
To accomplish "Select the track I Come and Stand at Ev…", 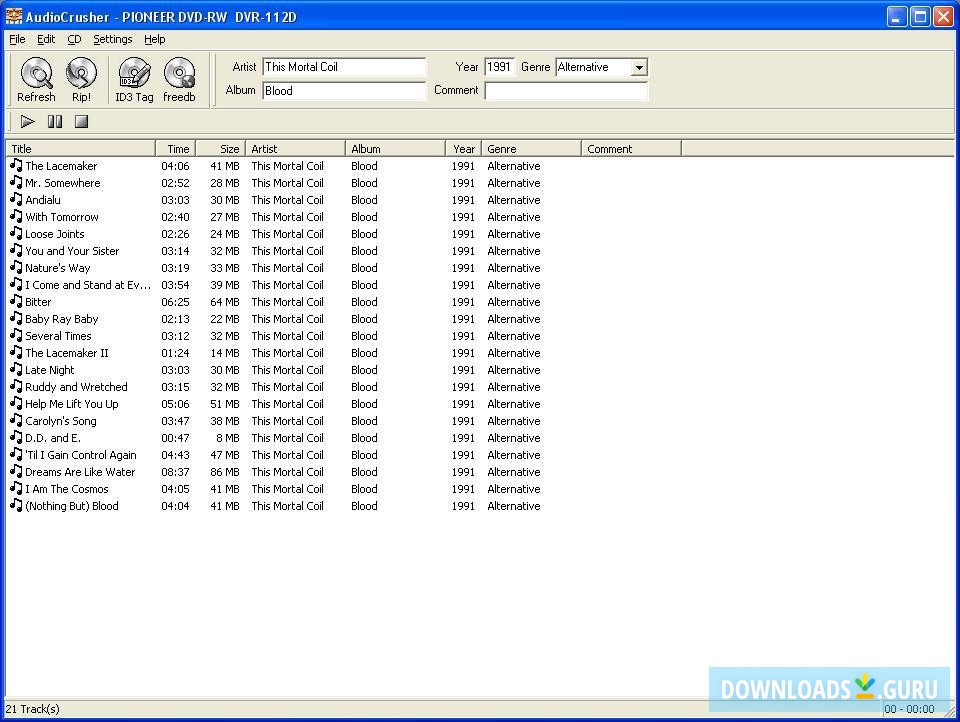I will tap(88, 285).
